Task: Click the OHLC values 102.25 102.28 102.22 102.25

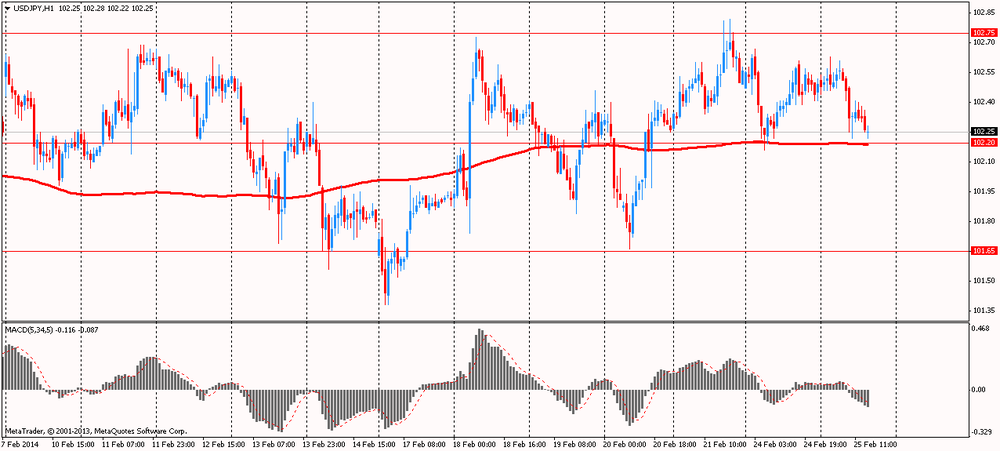Action: pos(105,9)
